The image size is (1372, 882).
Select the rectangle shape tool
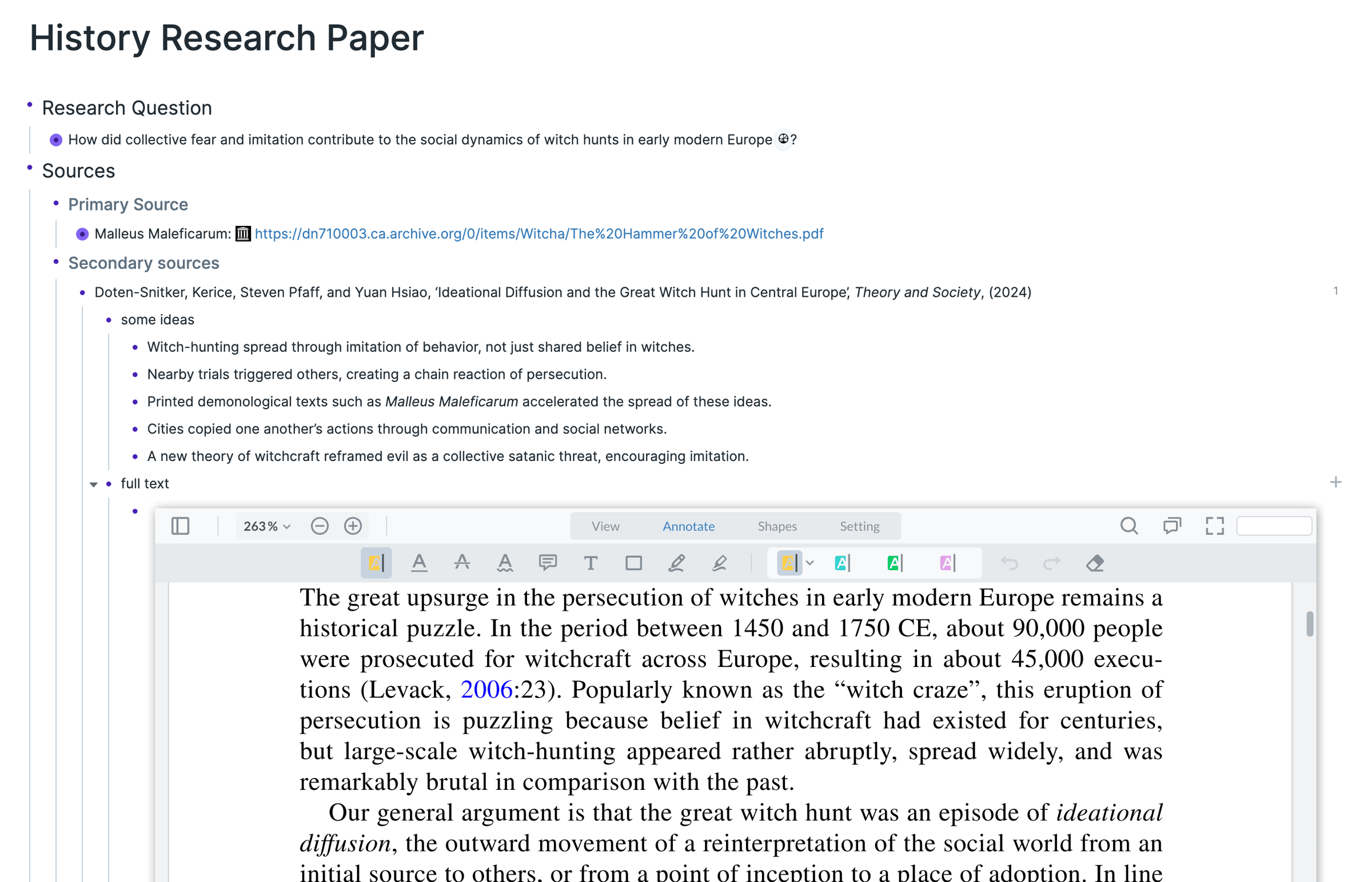tap(633, 563)
